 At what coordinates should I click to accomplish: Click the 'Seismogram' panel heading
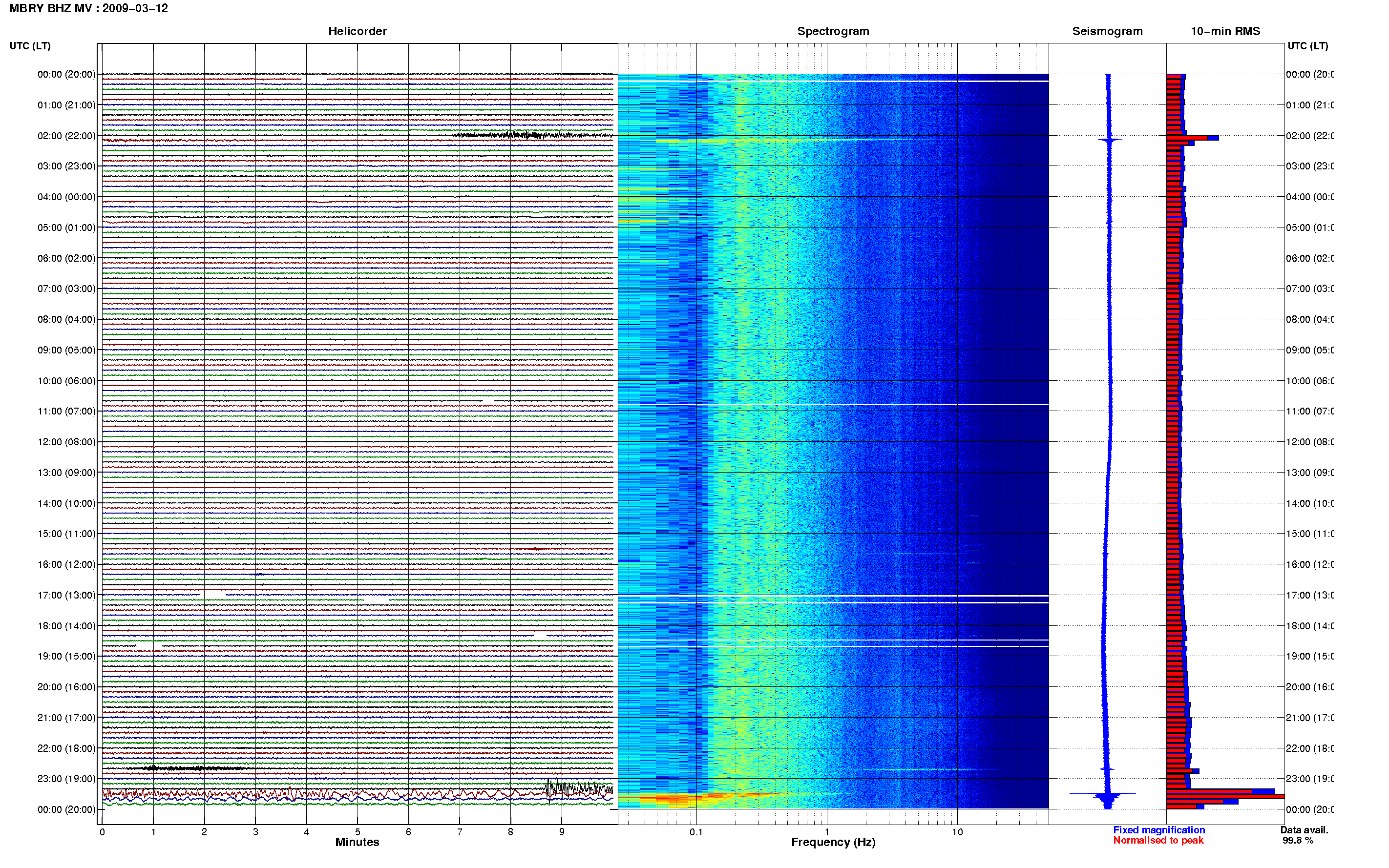(1107, 31)
